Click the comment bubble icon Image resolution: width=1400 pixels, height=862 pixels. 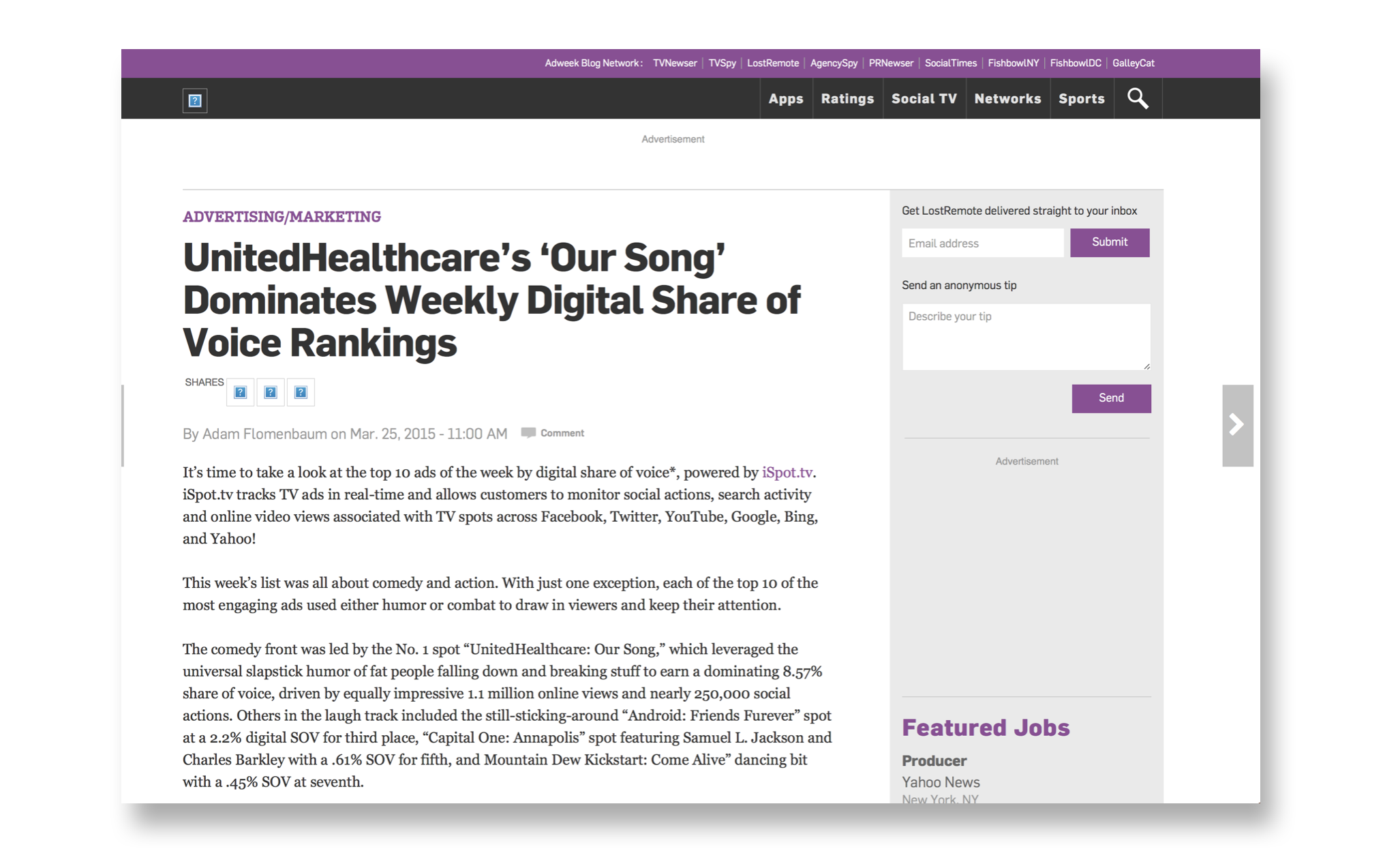528,433
